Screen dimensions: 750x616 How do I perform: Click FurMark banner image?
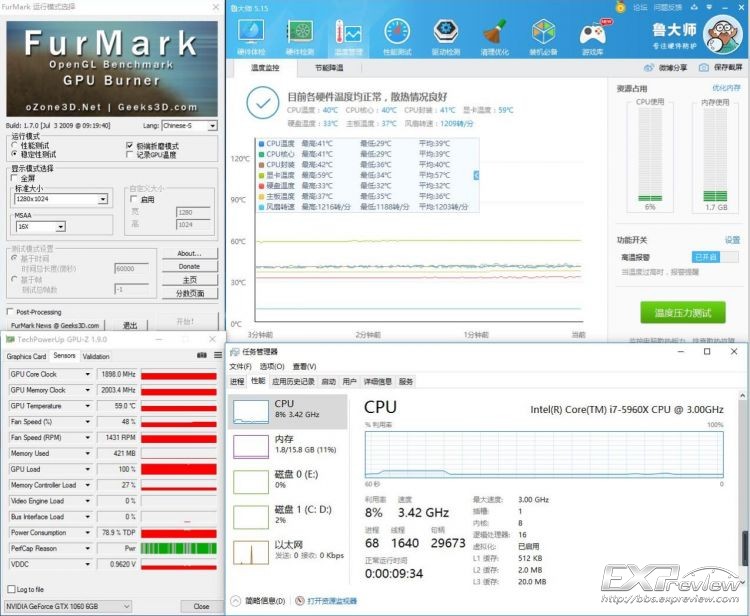(112, 68)
